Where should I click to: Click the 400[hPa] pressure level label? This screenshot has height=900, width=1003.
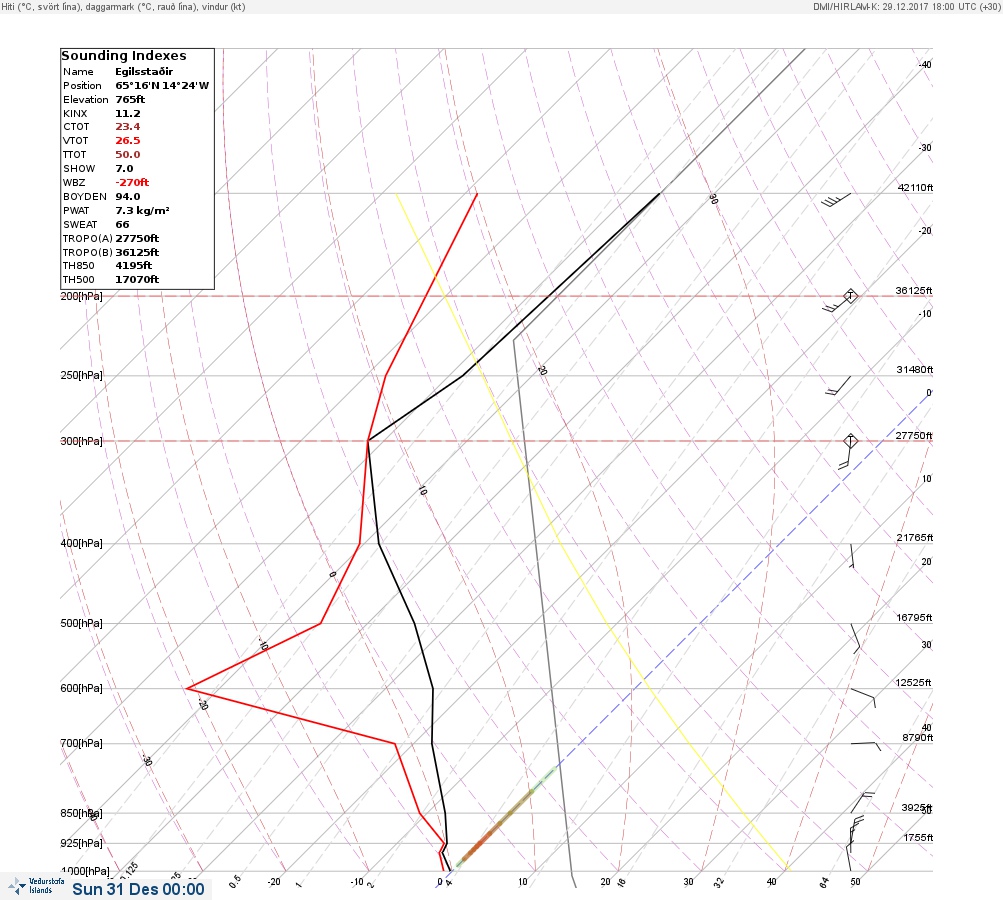(81, 543)
